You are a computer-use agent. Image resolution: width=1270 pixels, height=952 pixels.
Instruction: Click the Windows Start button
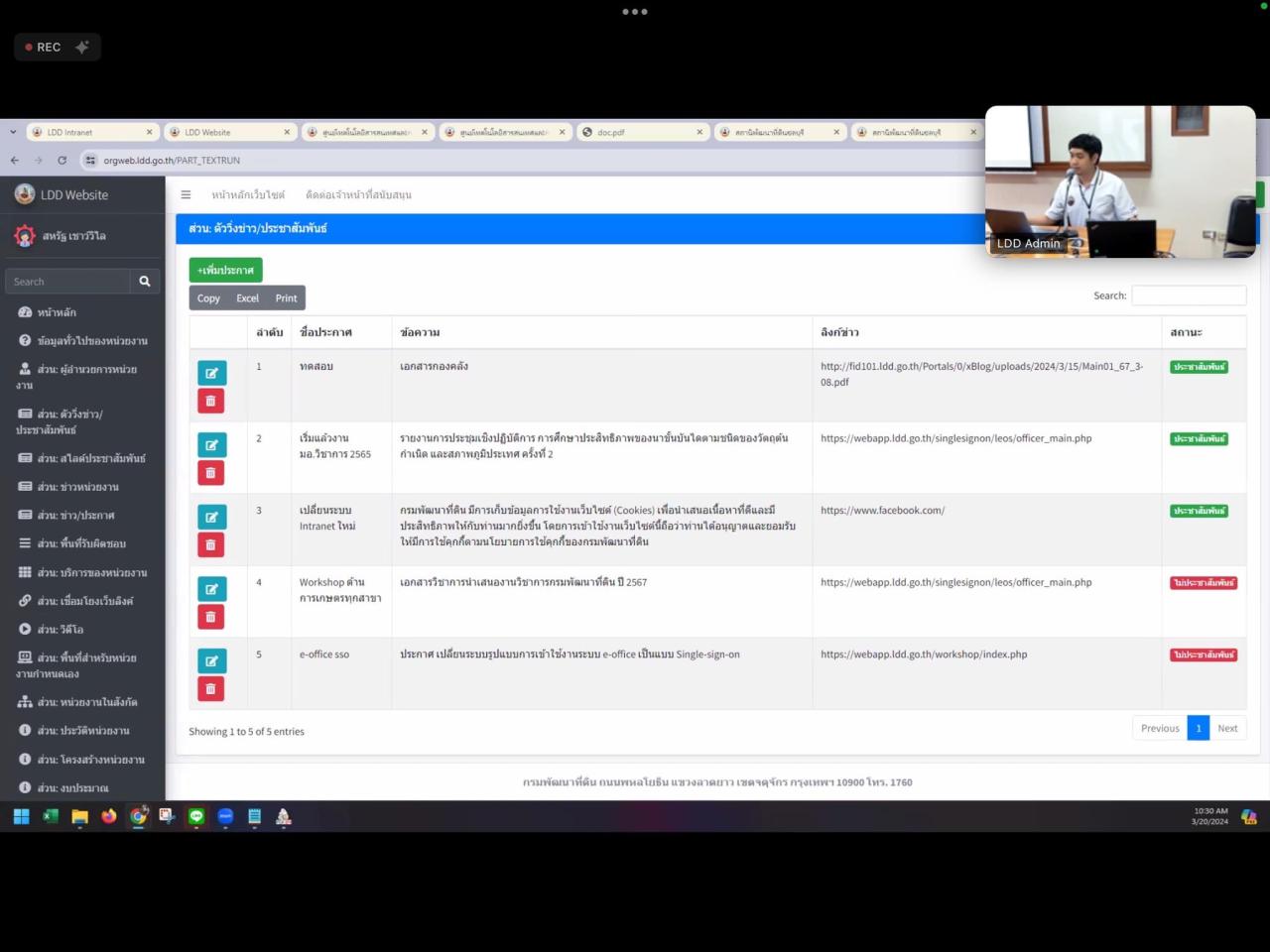tap(21, 816)
